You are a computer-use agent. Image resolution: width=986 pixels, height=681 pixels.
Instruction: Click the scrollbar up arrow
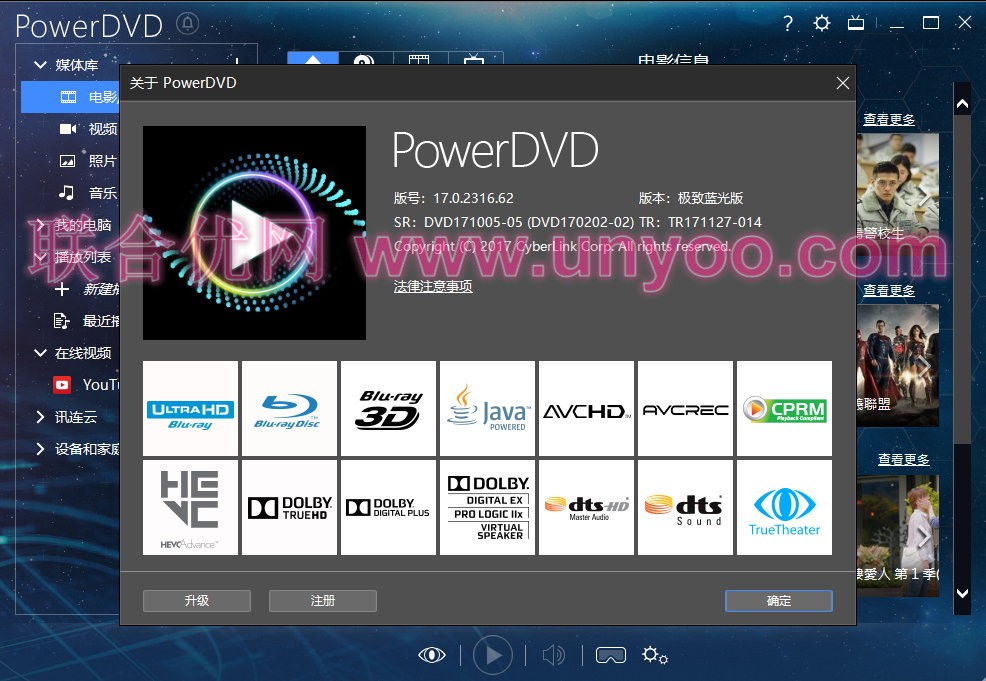point(962,104)
